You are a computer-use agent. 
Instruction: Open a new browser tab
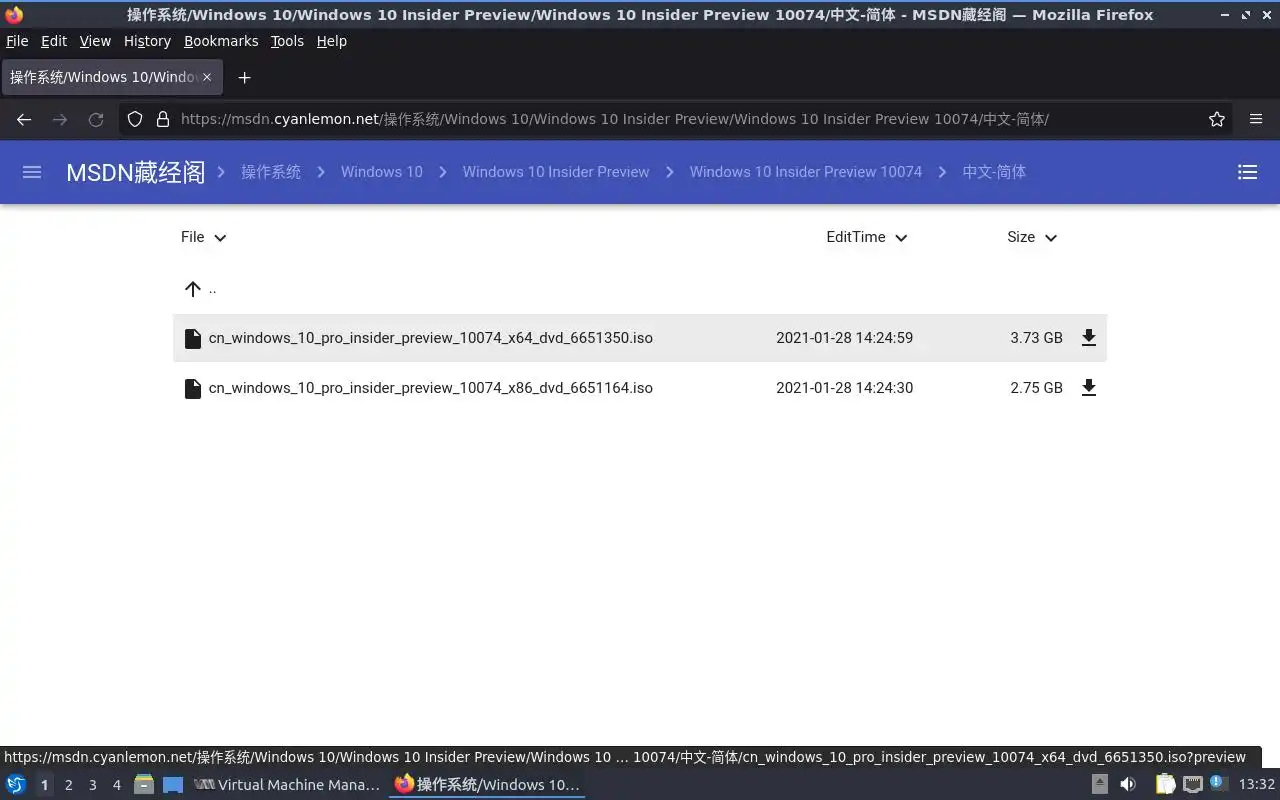click(244, 77)
